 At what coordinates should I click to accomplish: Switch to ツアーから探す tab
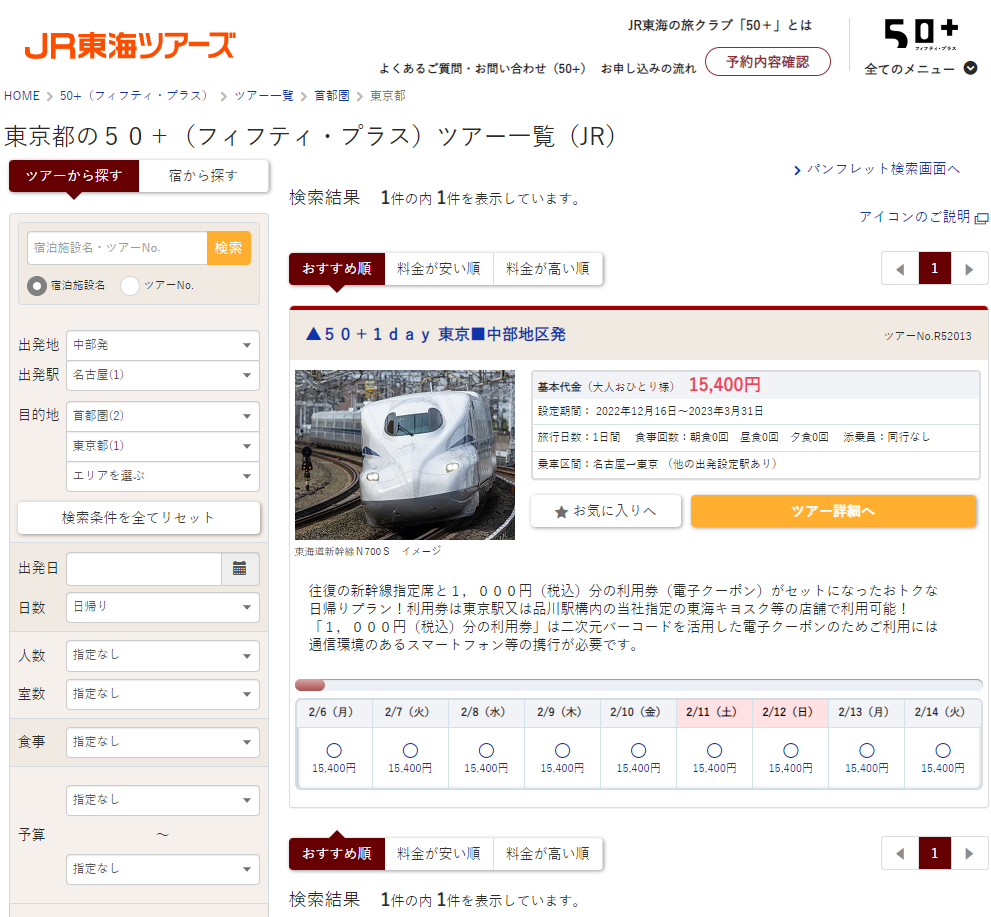click(x=74, y=176)
